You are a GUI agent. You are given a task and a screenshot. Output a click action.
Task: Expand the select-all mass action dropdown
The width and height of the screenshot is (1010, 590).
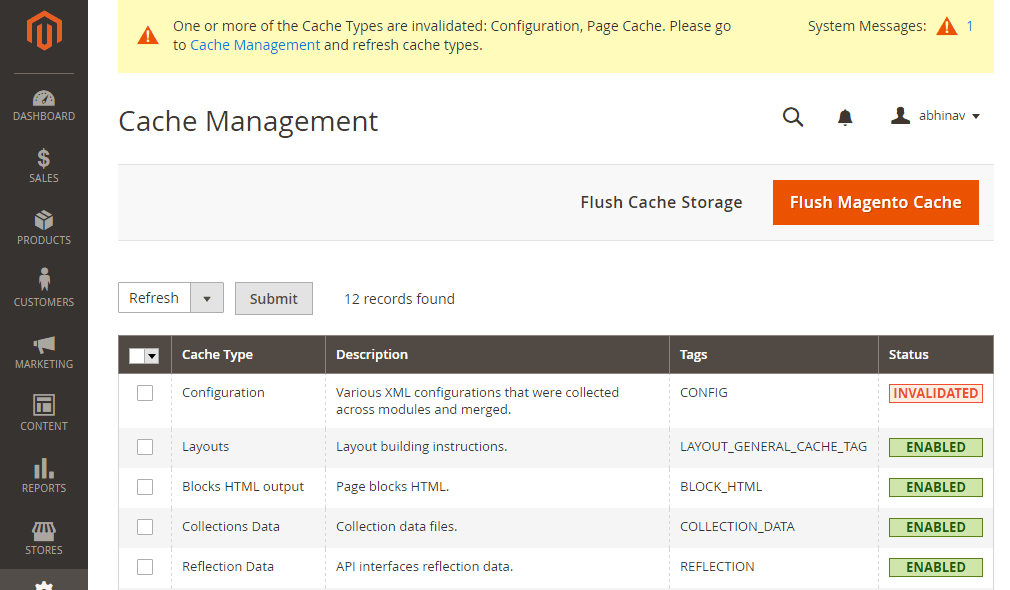[x=152, y=356]
